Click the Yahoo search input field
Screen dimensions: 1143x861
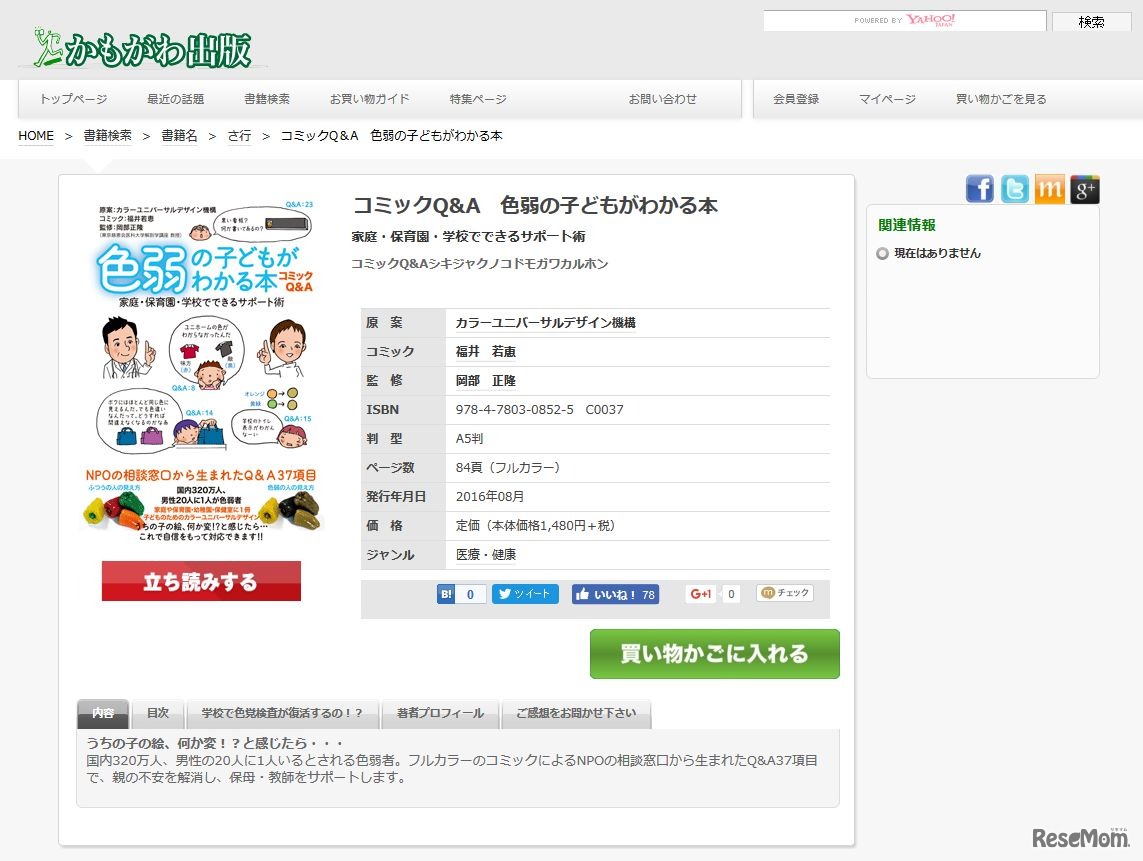point(904,20)
